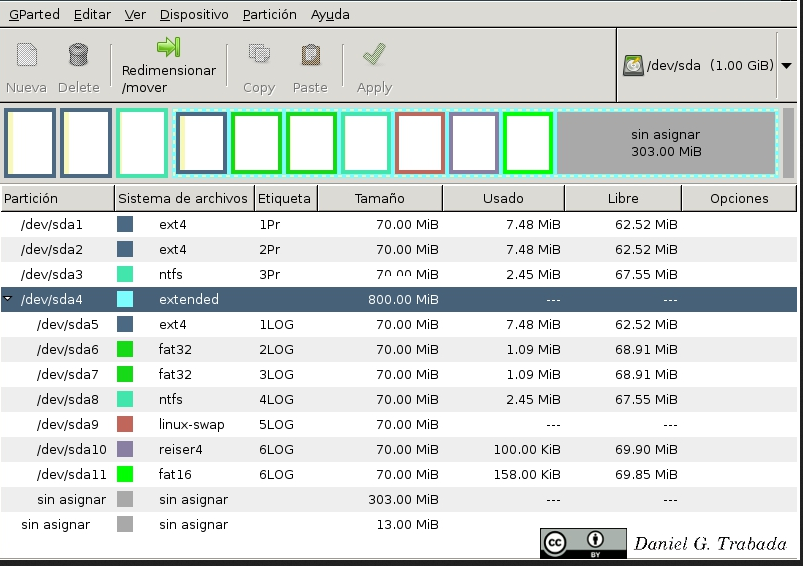Click the Usado column header
The height and width of the screenshot is (566, 803).
(x=503, y=198)
